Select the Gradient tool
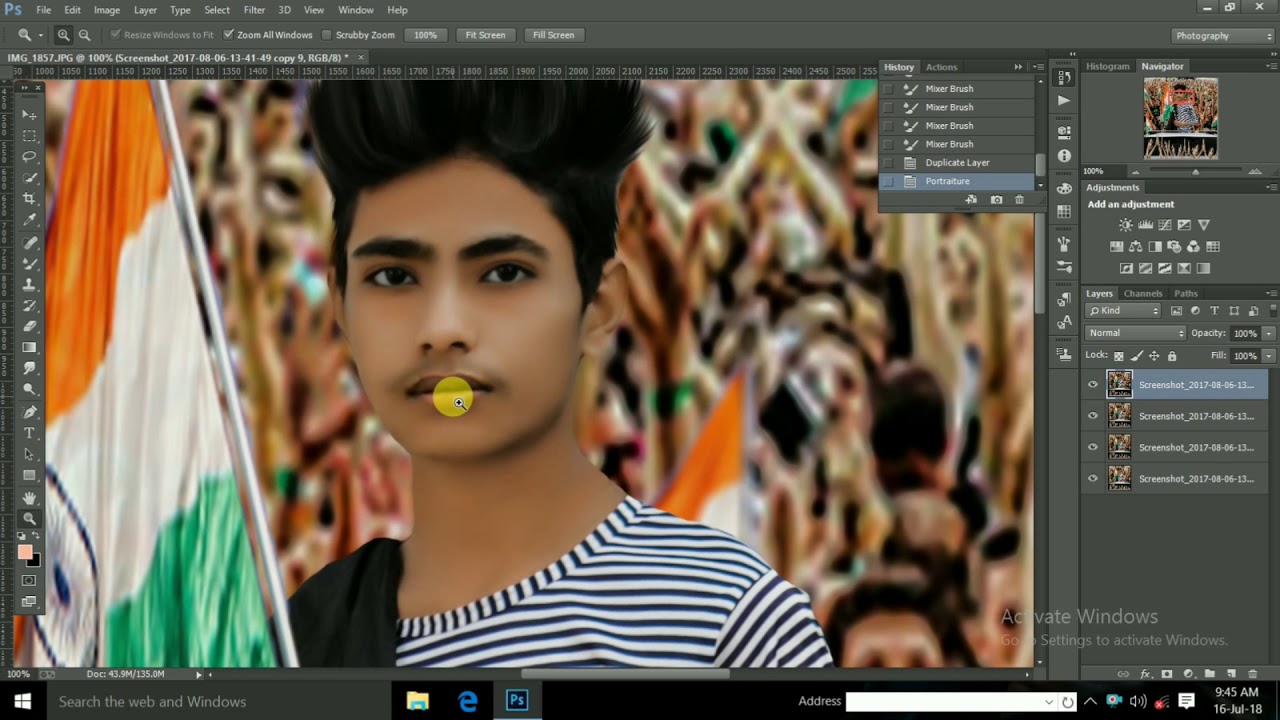Image resolution: width=1280 pixels, height=720 pixels. pyautogui.click(x=29, y=347)
